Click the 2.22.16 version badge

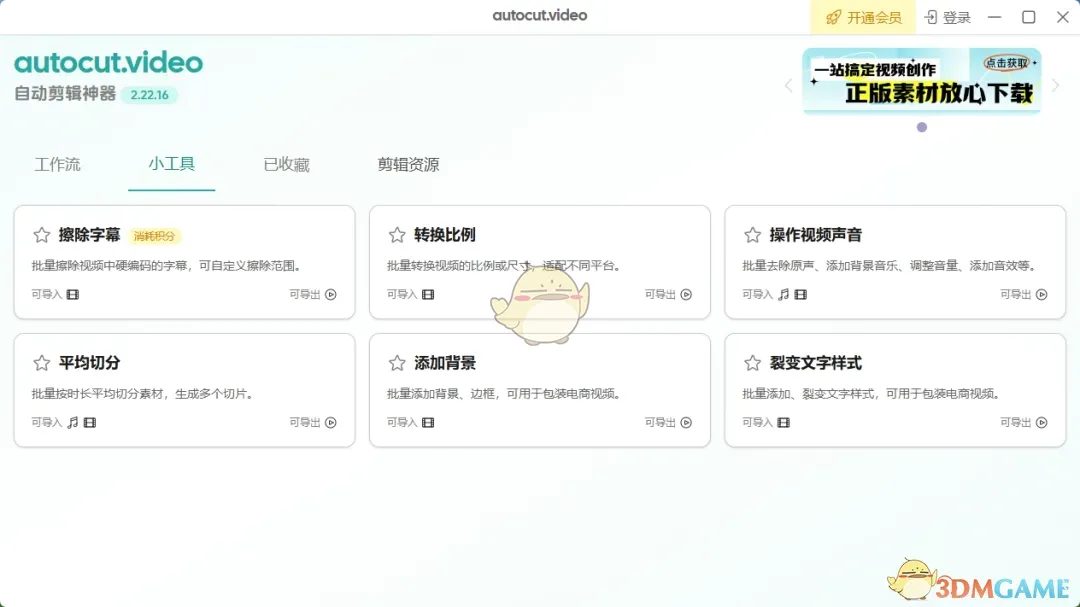(150, 95)
